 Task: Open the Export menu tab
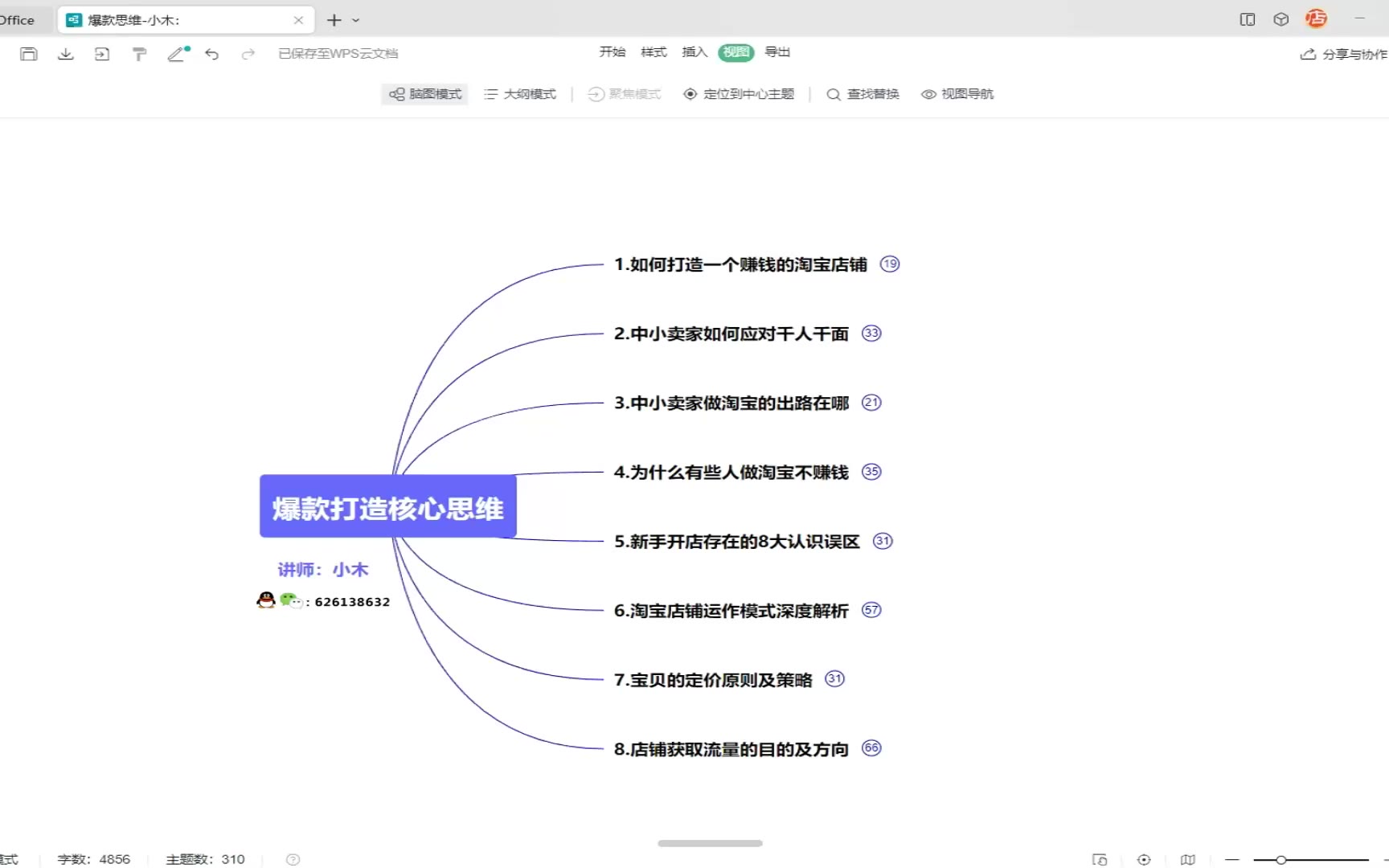776,52
